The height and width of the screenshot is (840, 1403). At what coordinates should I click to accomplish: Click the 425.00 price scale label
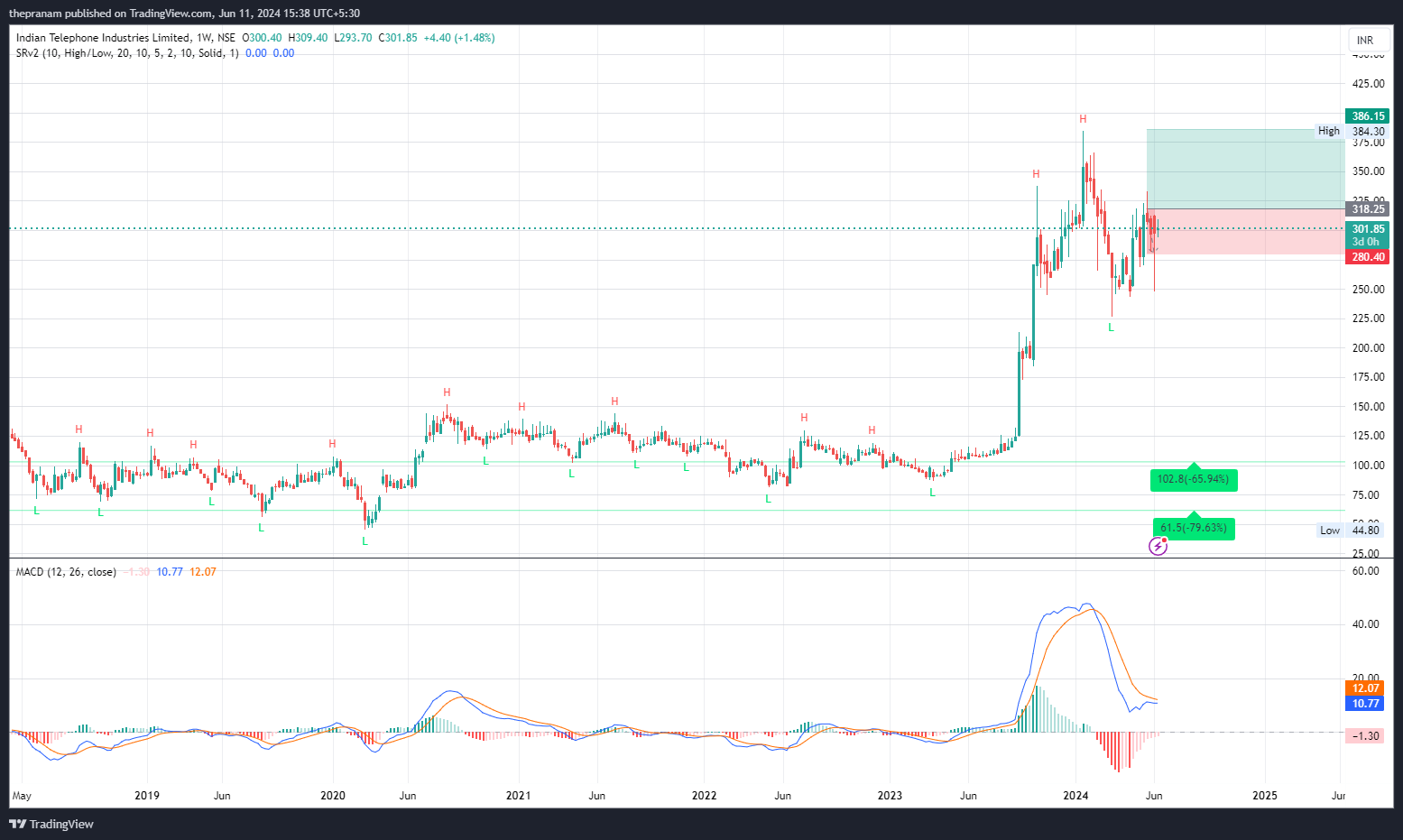click(x=1368, y=84)
